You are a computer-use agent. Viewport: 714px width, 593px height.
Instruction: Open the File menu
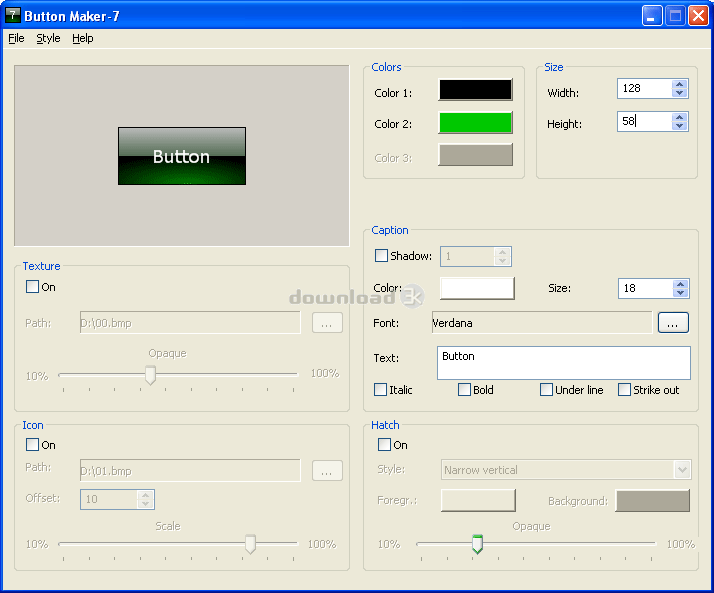pyautogui.click(x=16, y=38)
